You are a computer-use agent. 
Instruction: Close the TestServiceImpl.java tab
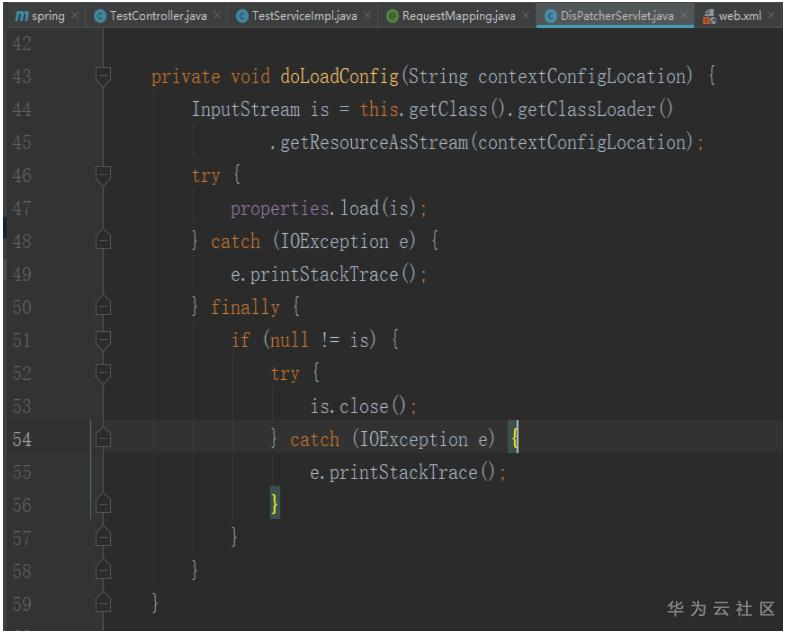[367, 16]
